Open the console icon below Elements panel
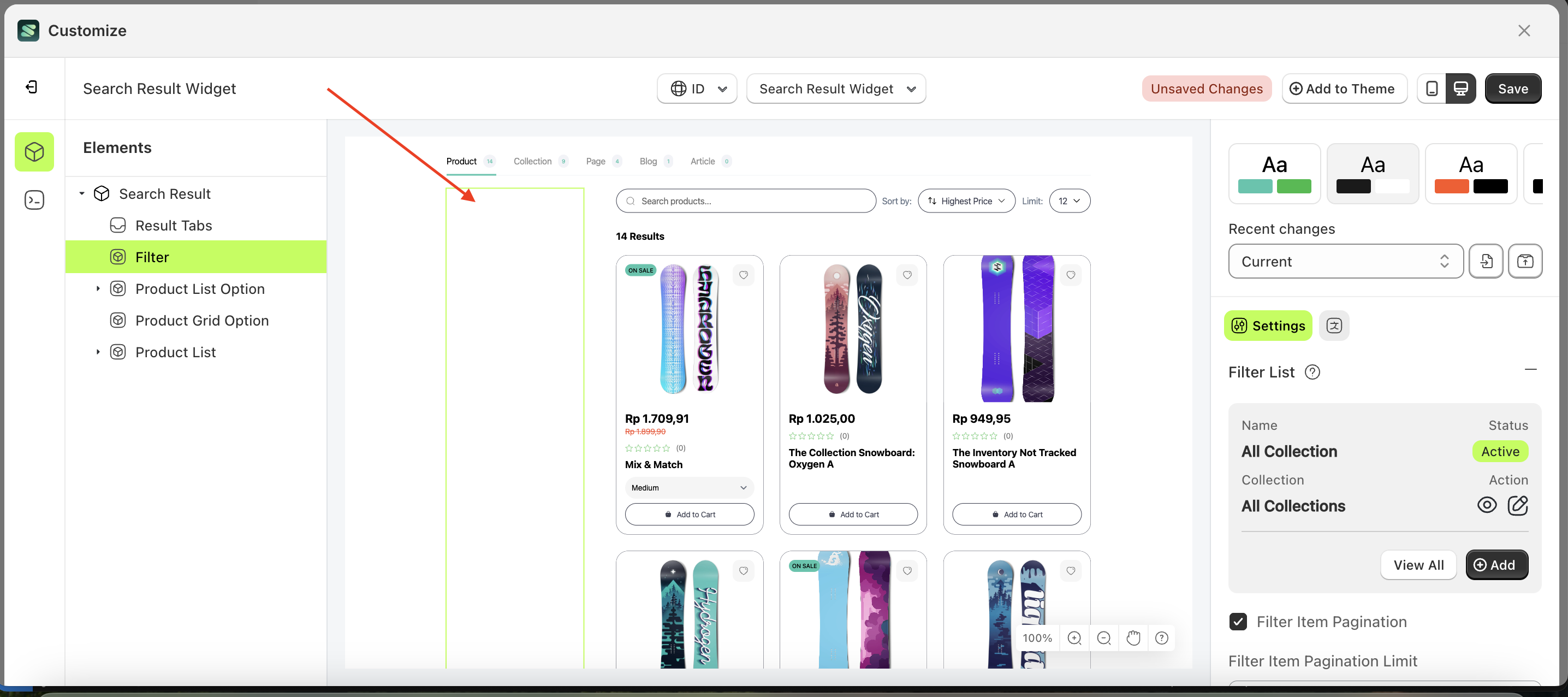Image resolution: width=1568 pixels, height=697 pixels. click(34, 199)
